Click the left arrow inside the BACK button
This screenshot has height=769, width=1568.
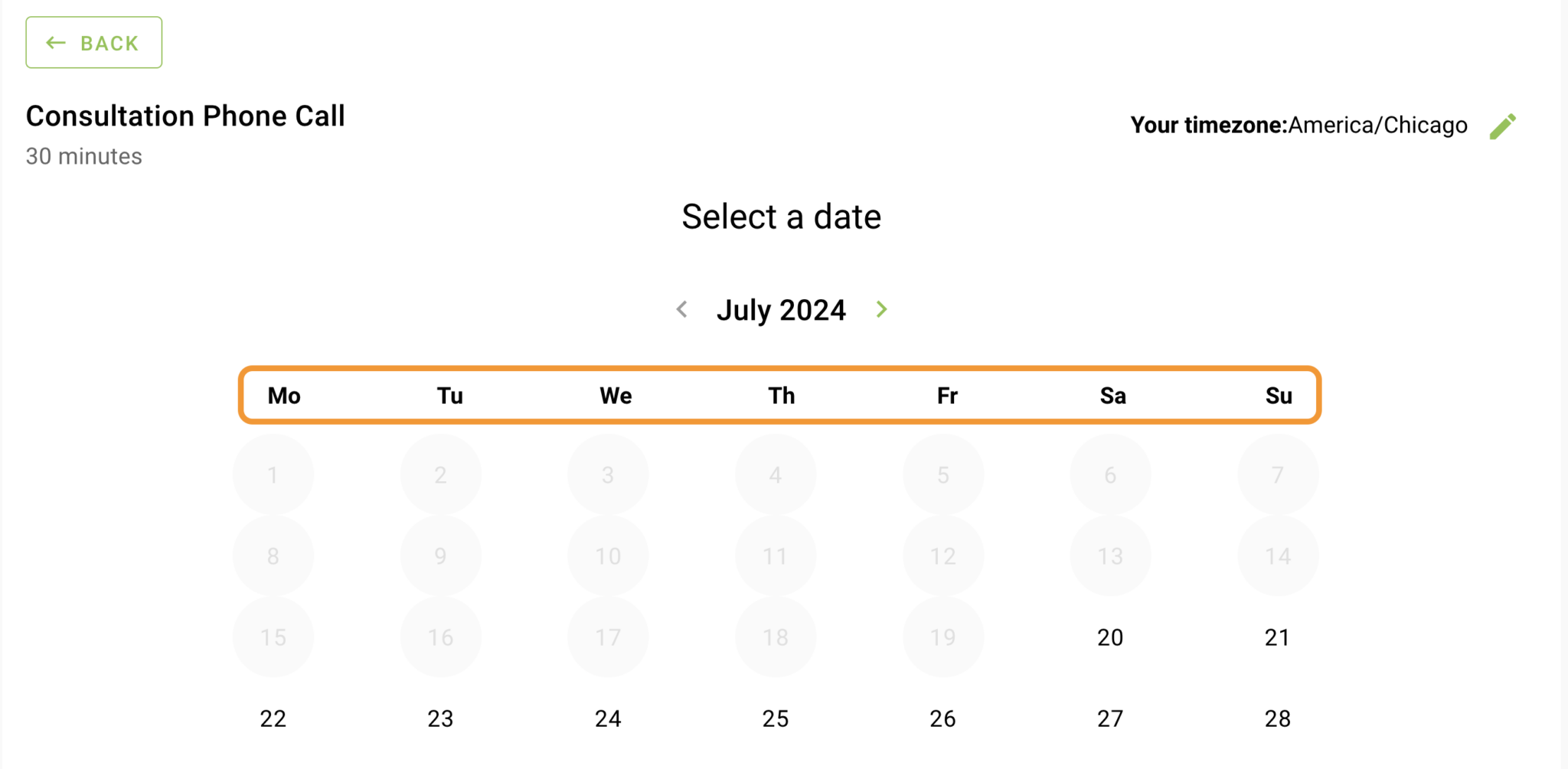coord(54,43)
